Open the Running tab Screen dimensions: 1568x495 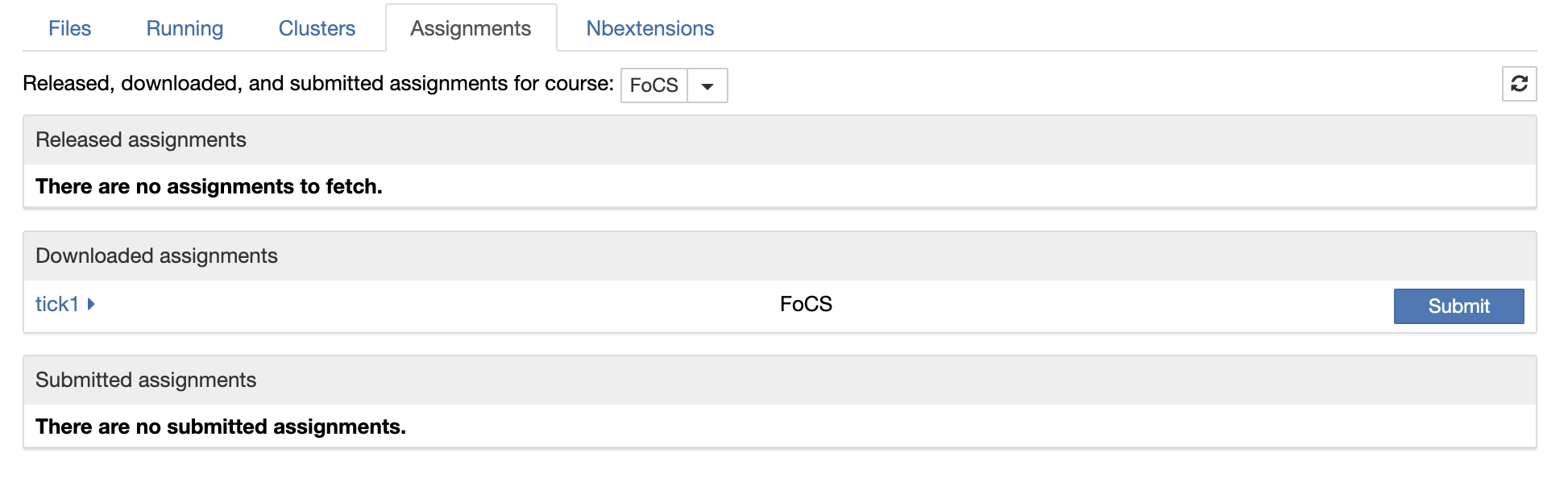pos(185,28)
